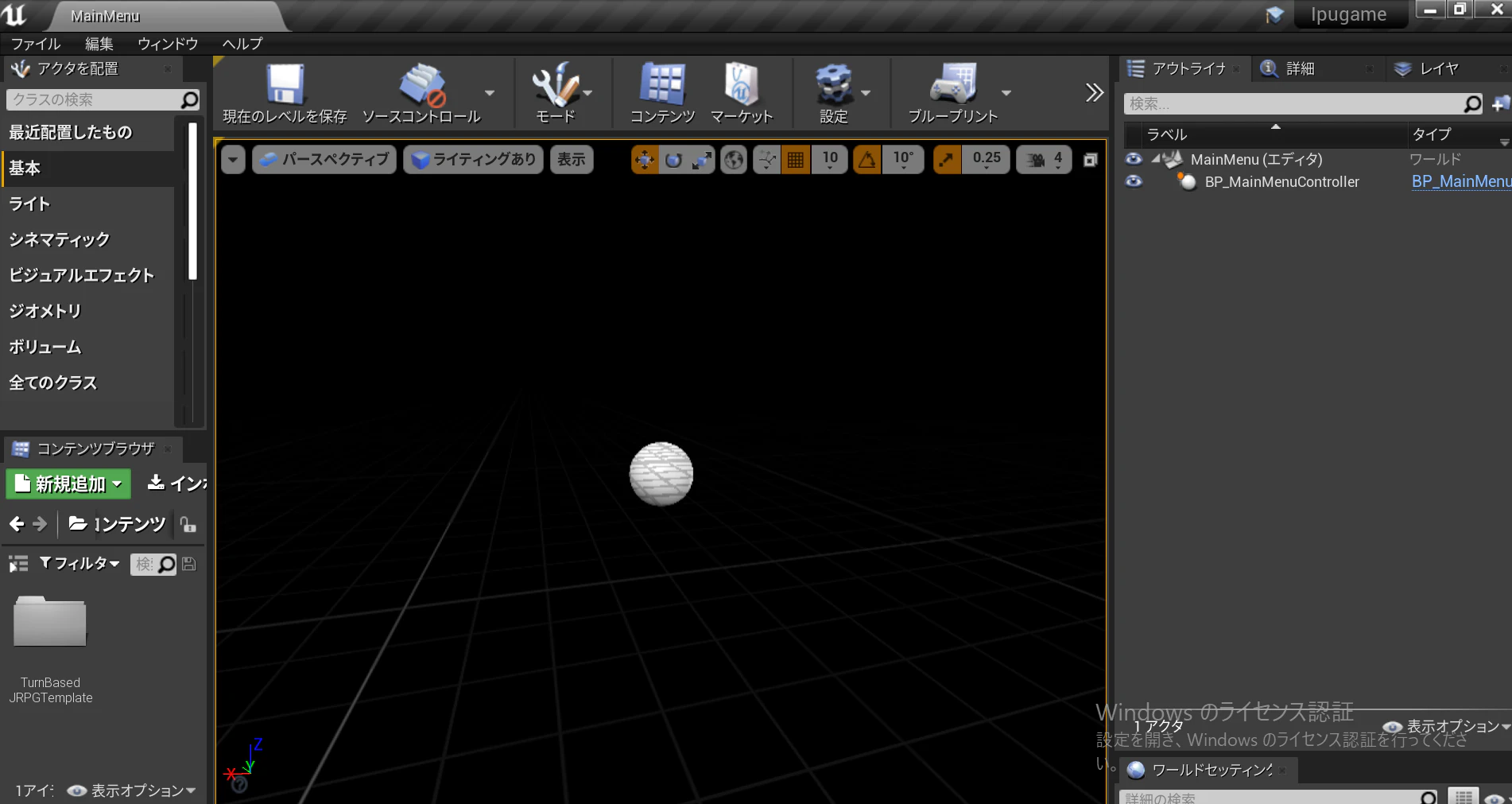The width and height of the screenshot is (1512, 804).
Task: Click the ライティングあり view mode button
Action: coord(474,160)
